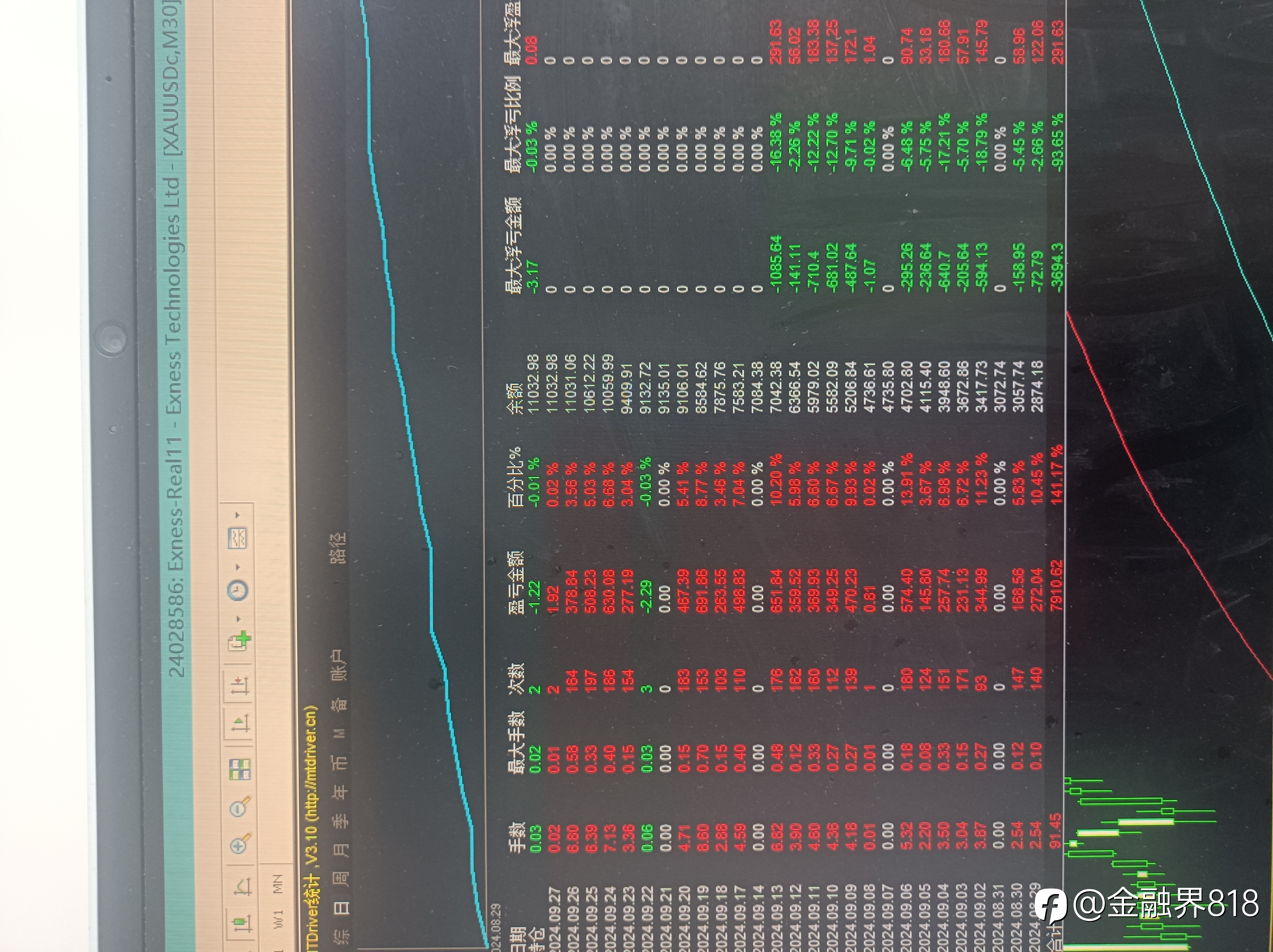Click the lots value 8.60
1273x952 pixels.
[701, 837]
